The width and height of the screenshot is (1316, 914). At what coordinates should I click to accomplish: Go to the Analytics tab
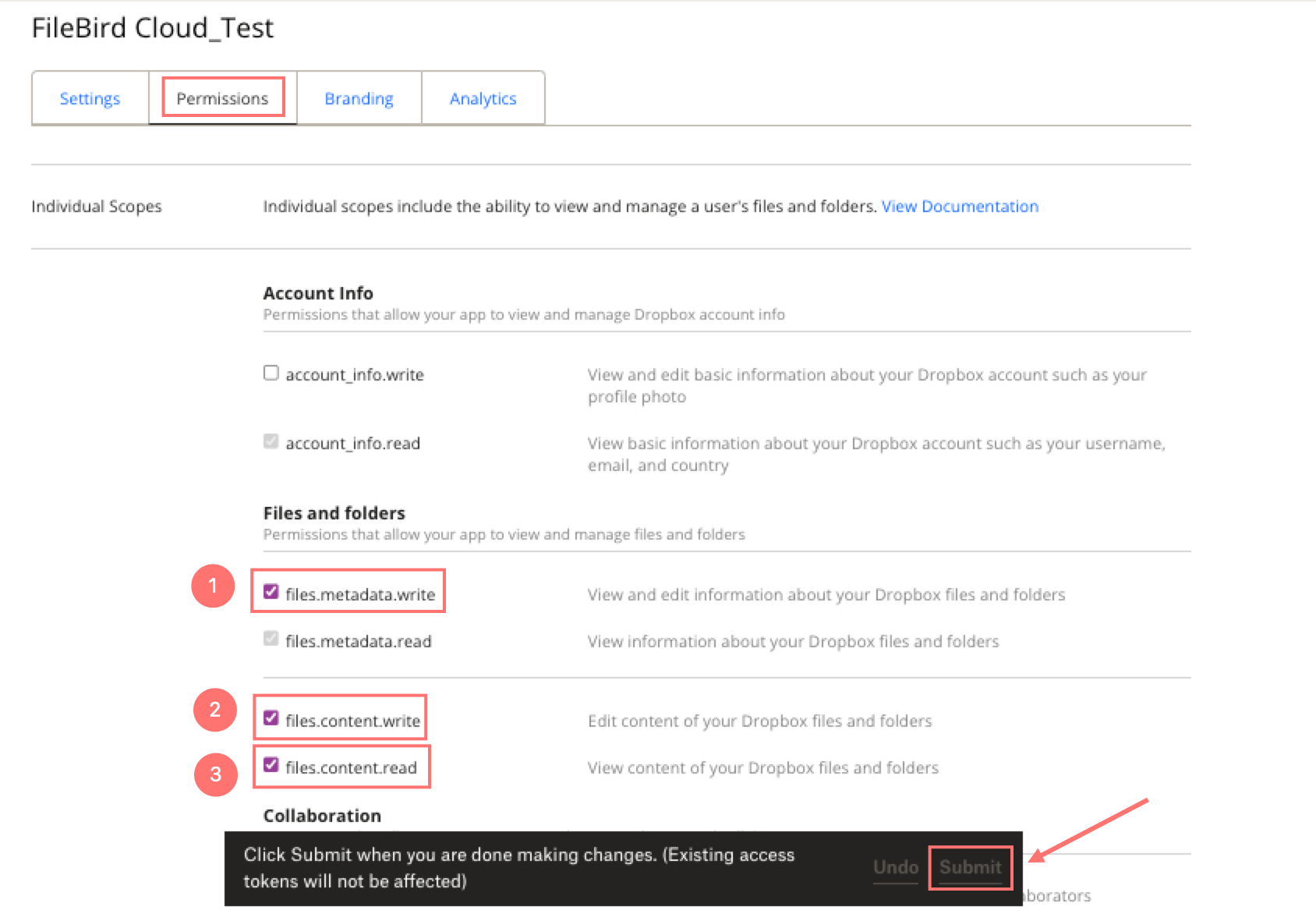tap(483, 99)
